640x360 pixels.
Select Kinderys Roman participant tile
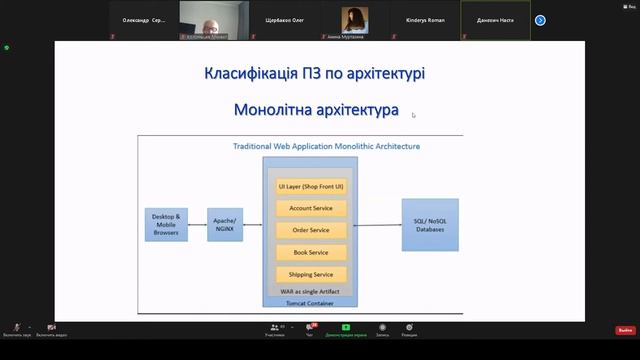coord(425,20)
